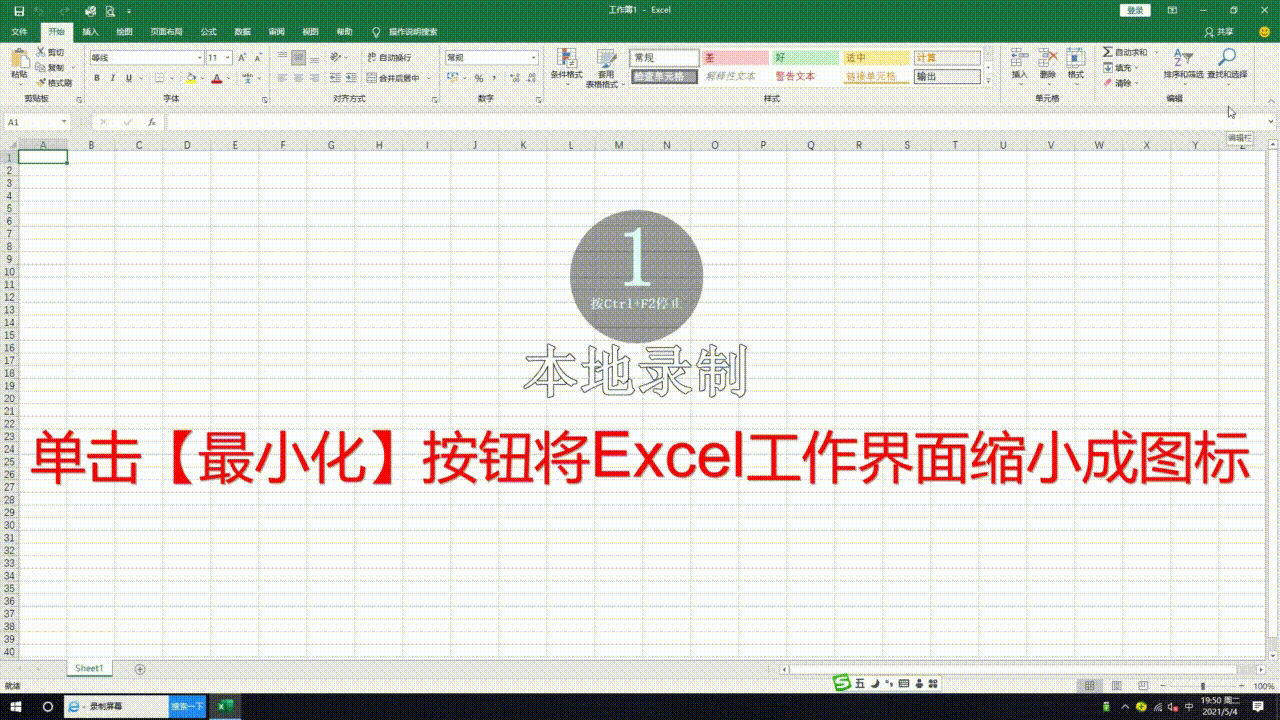The width and height of the screenshot is (1280, 720).
Task: Open the 文件 (File) menu
Action: (x=18, y=31)
